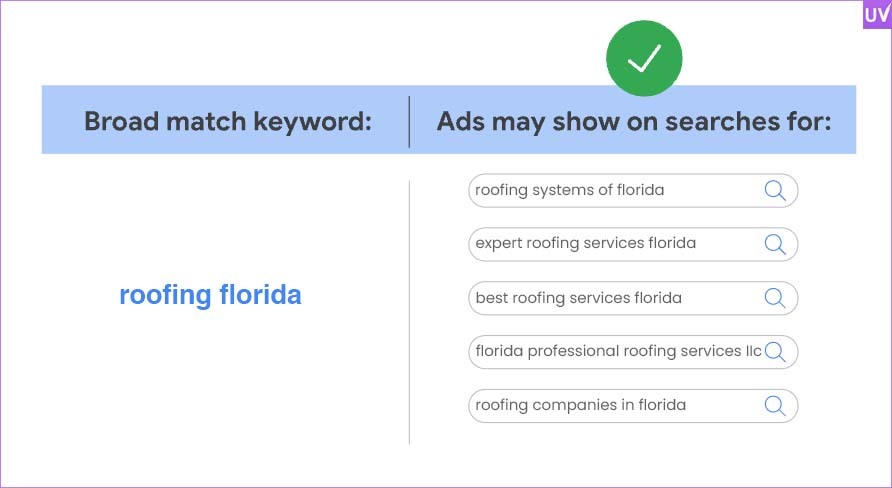This screenshot has width=892, height=488.
Task: Click the blue 'roofing florida' keyword text
Action: click(210, 296)
